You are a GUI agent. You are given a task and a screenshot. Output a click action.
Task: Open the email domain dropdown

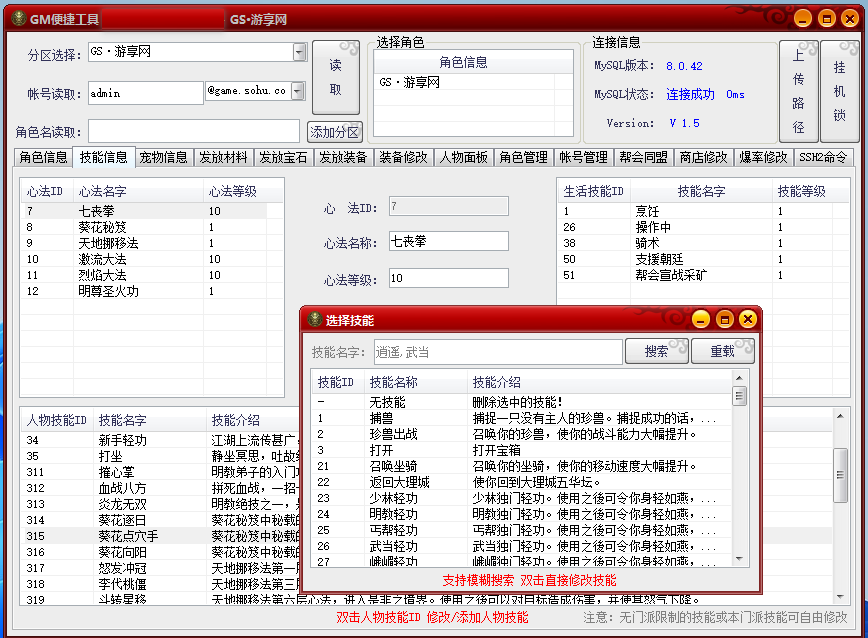(x=308, y=91)
